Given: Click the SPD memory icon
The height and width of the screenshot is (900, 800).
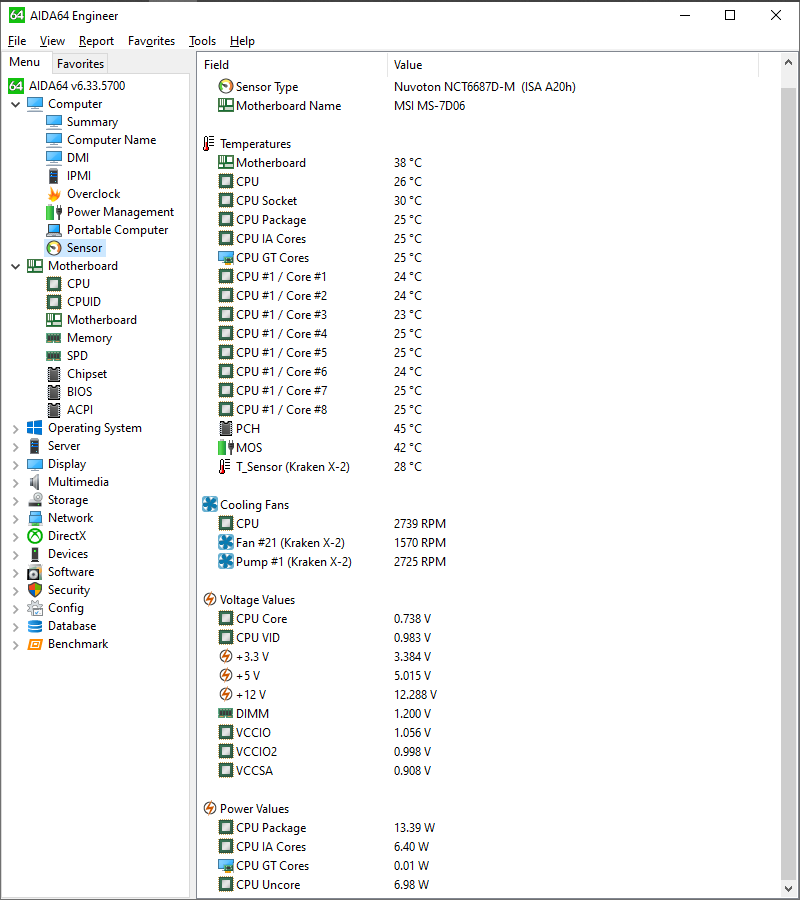Looking at the screenshot, I should (54, 356).
